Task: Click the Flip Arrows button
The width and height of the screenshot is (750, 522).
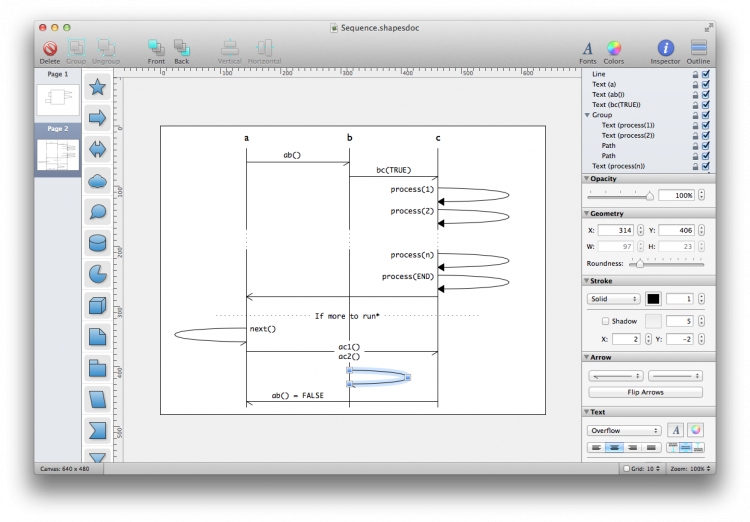Action: [645, 392]
